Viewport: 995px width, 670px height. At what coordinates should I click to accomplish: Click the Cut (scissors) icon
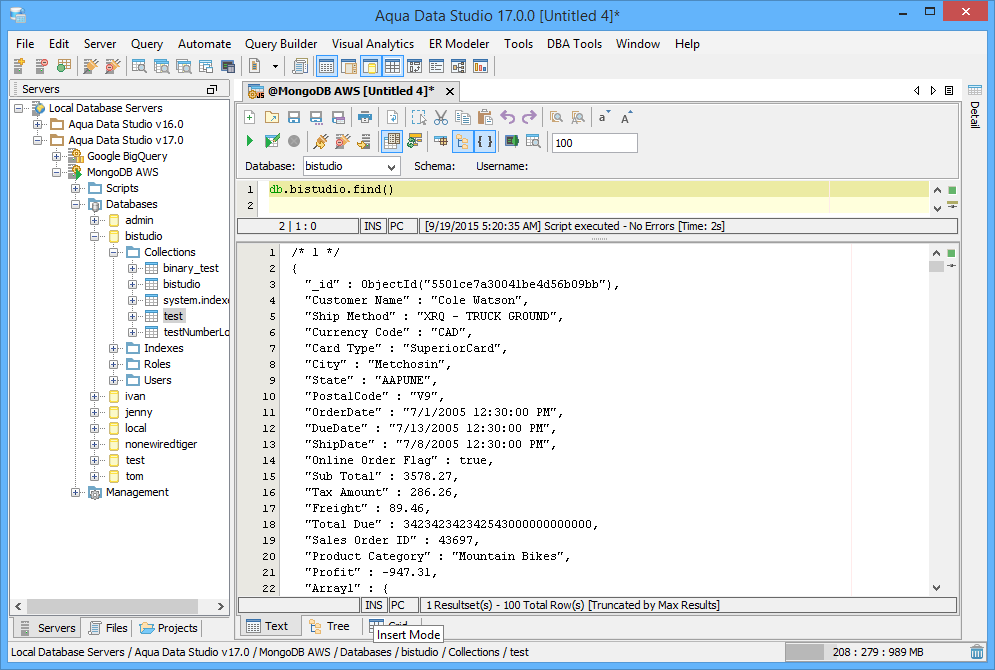click(x=441, y=117)
